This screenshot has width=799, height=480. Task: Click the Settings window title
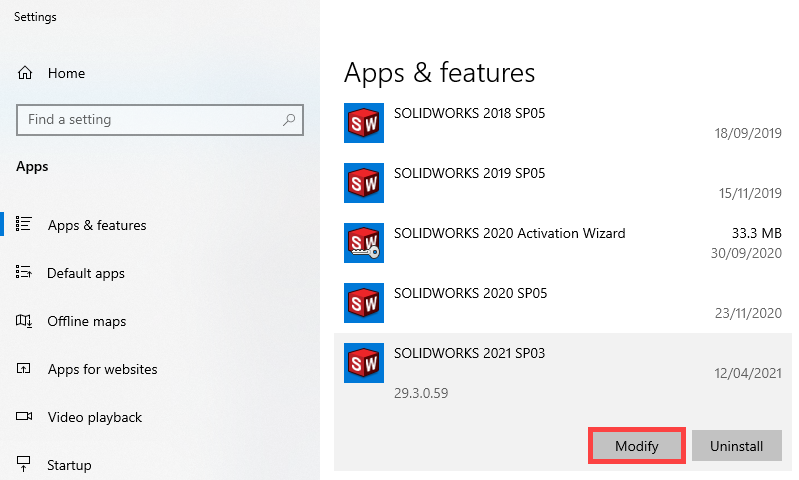[x=35, y=17]
